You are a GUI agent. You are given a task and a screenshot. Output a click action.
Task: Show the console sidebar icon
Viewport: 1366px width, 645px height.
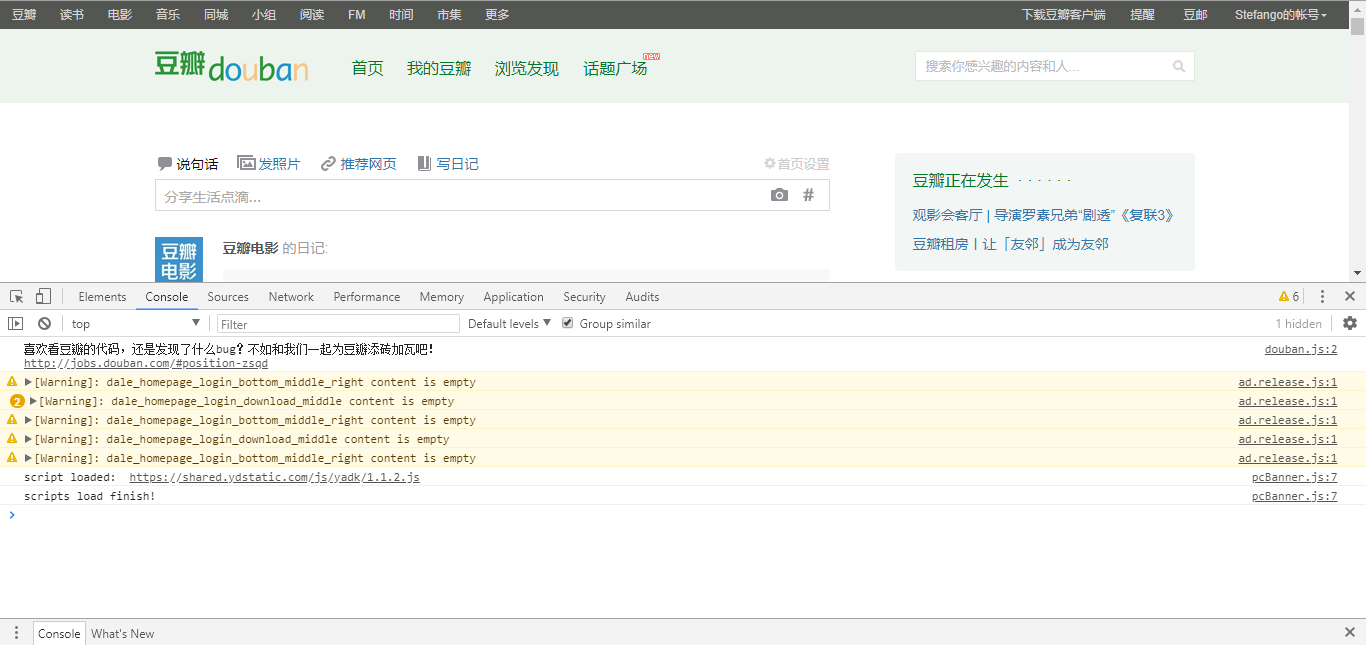[15, 324]
